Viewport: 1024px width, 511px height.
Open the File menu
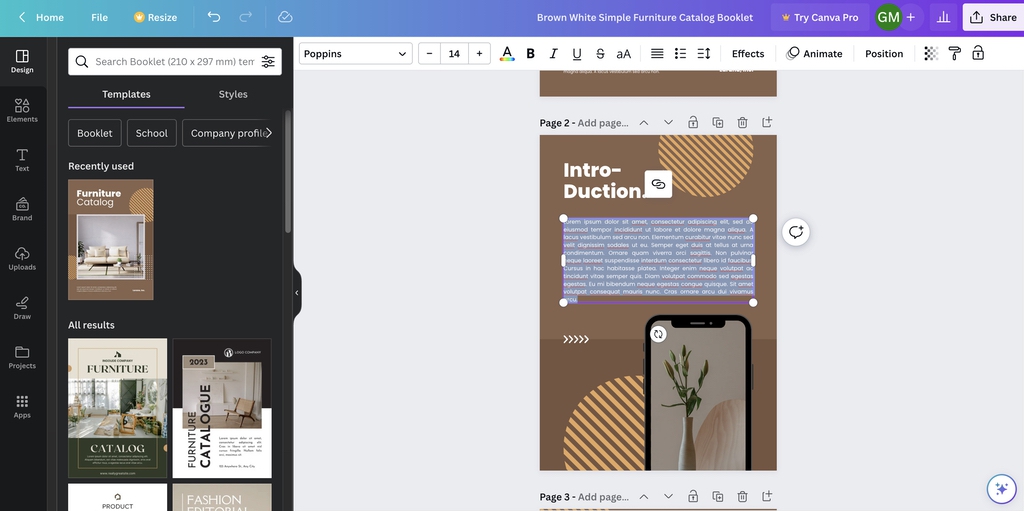tap(99, 17)
